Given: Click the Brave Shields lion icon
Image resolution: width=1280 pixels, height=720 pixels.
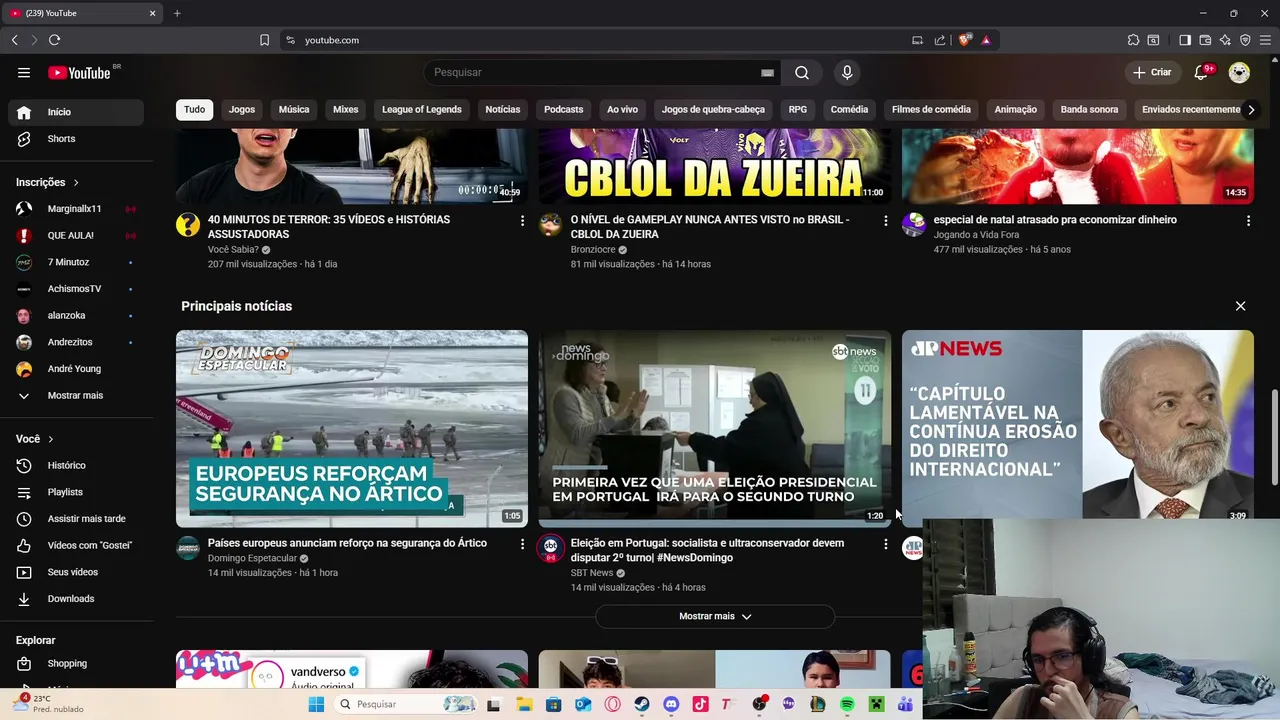Looking at the screenshot, I should click(x=965, y=40).
